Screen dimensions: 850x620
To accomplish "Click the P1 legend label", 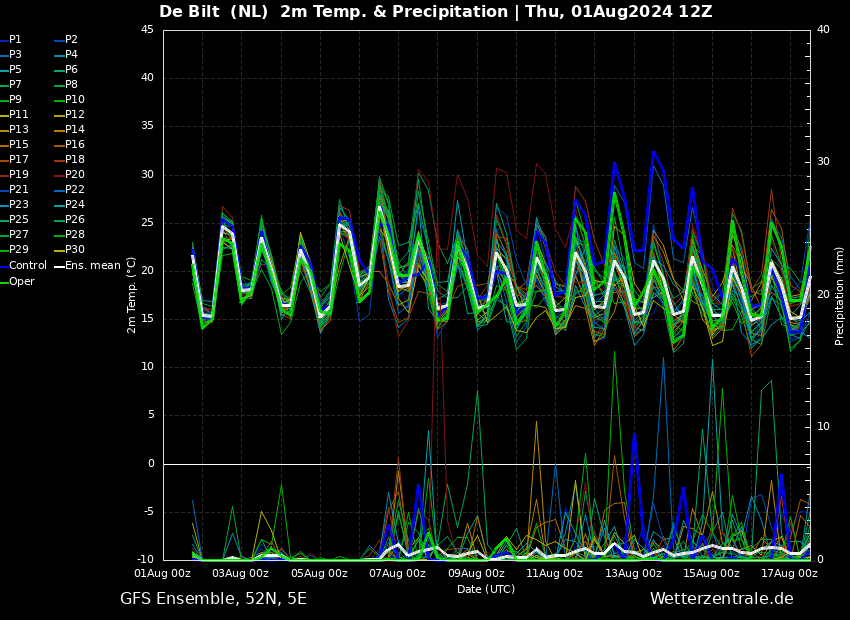I will (x=15, y=40).
